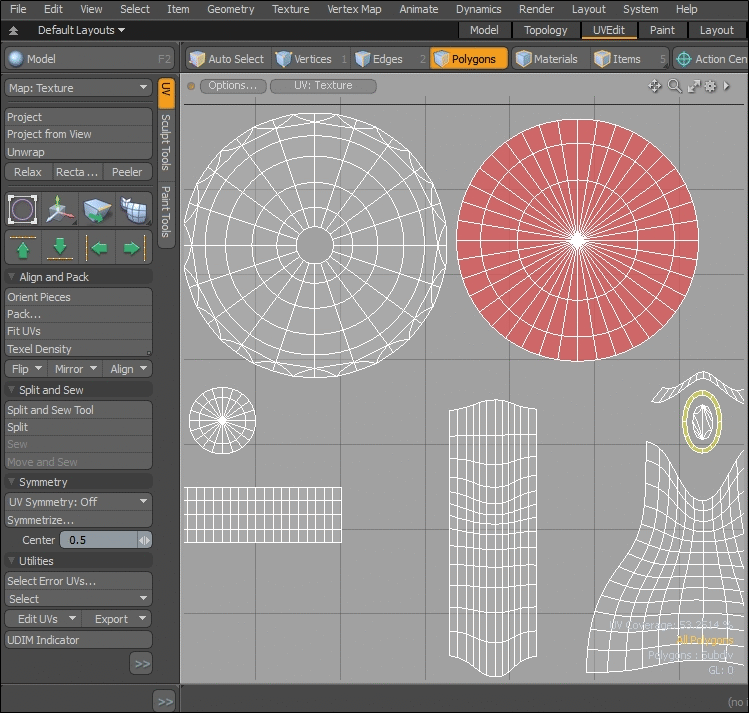Click the align UVs left arrow icon
Screen dimensions: 749x713
97,247
